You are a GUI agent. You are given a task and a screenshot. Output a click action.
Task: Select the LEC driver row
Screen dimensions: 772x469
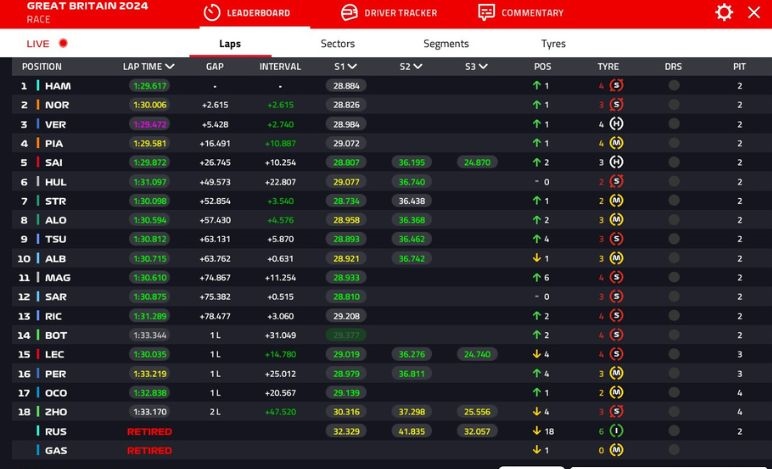(x=56, y=354)
